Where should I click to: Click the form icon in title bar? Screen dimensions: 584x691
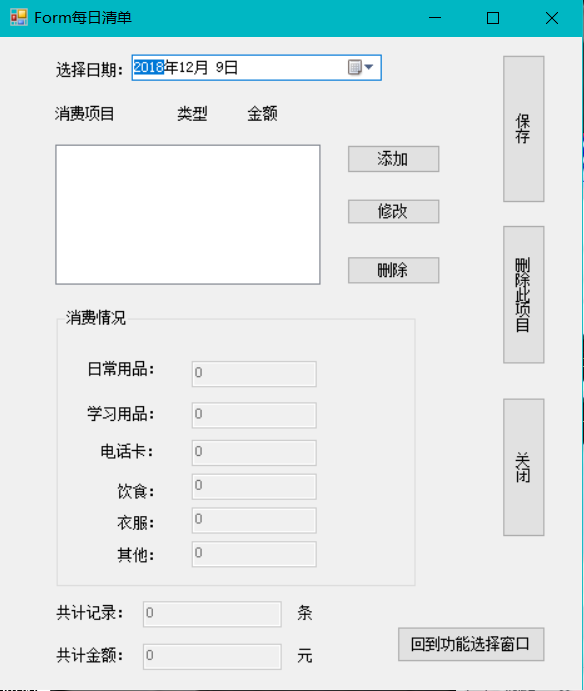(x=19, y=18)
